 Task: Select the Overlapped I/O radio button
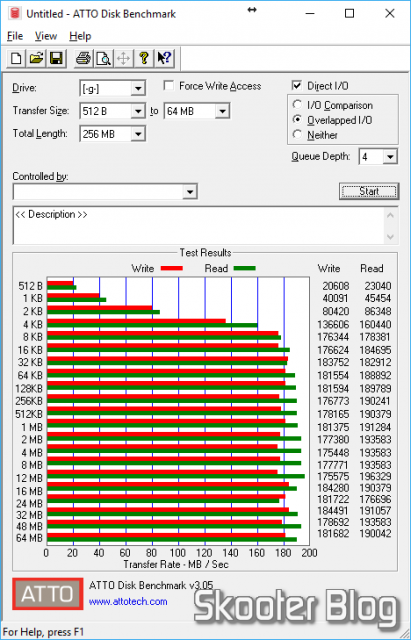[298, 120]
